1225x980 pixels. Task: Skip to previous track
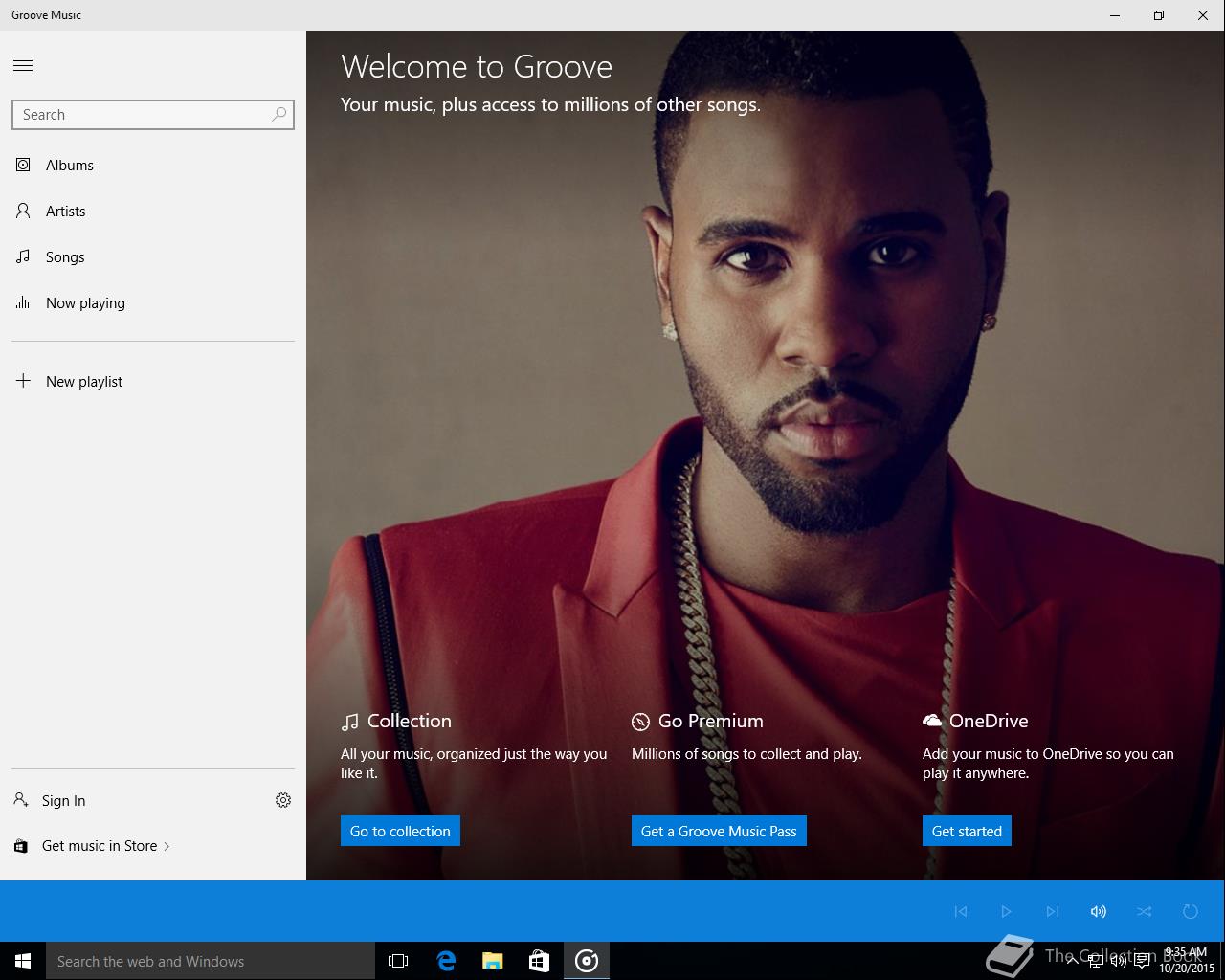[x=960, y=911]
